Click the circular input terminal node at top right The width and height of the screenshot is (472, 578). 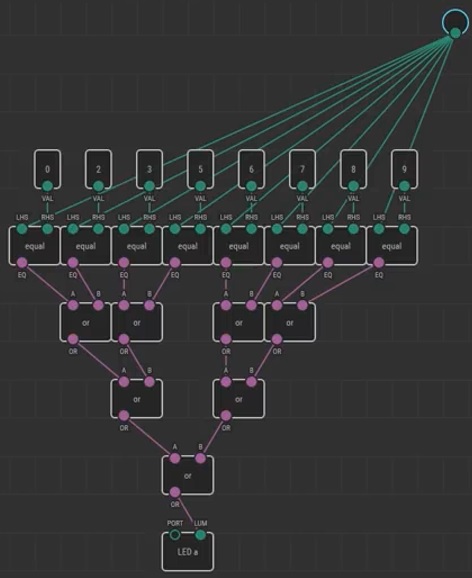[x=457, y=23]
